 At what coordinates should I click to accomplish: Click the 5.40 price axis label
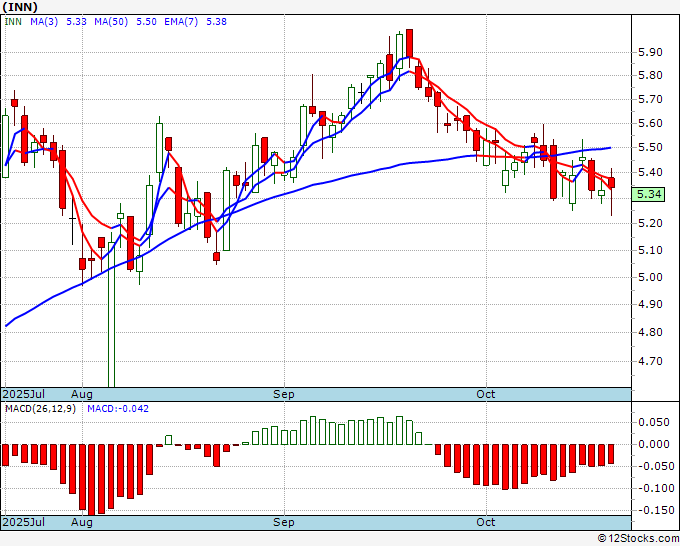tap(650, 172)
